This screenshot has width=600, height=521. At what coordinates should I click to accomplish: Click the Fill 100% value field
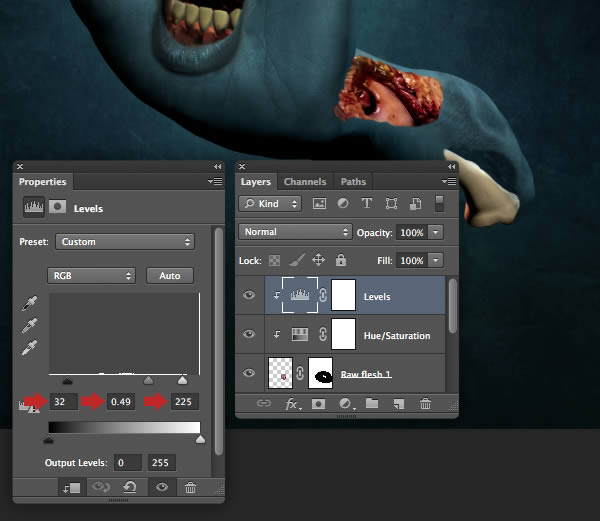pyautogui.click(x=412, y=261)
